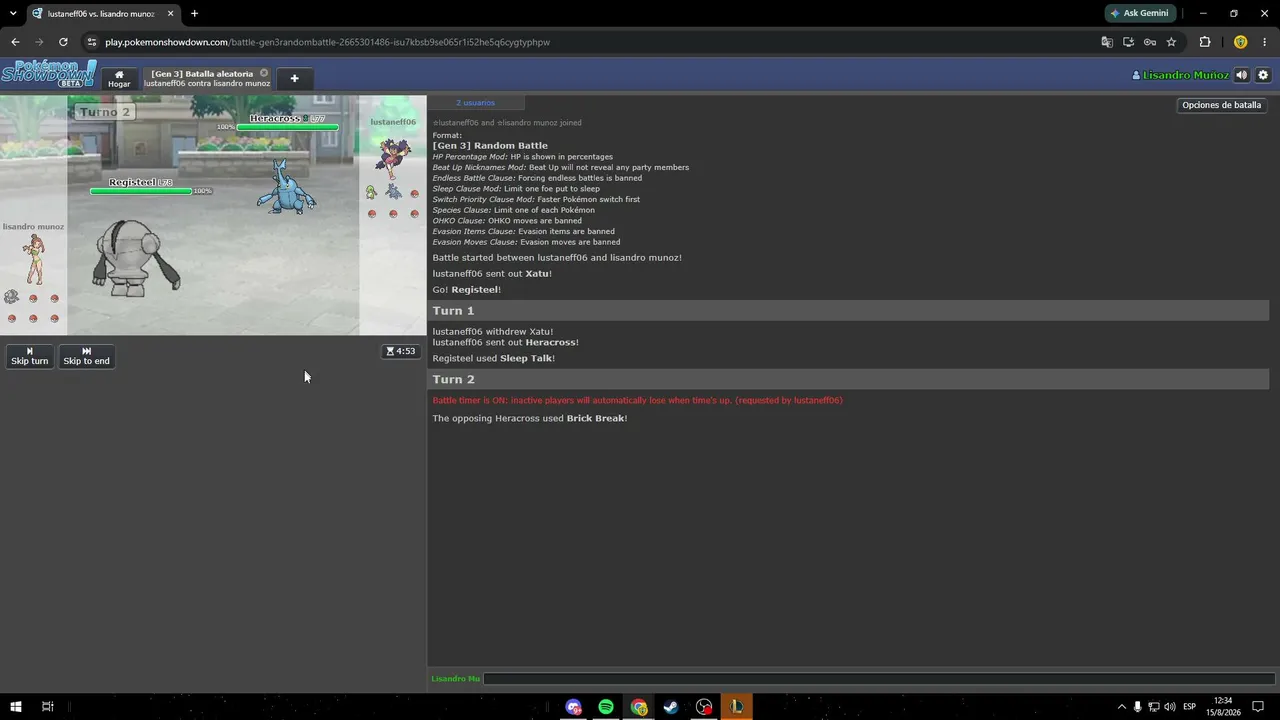Open Spotify from the taskbar
1280x720 pixels.
pos(606,707)
